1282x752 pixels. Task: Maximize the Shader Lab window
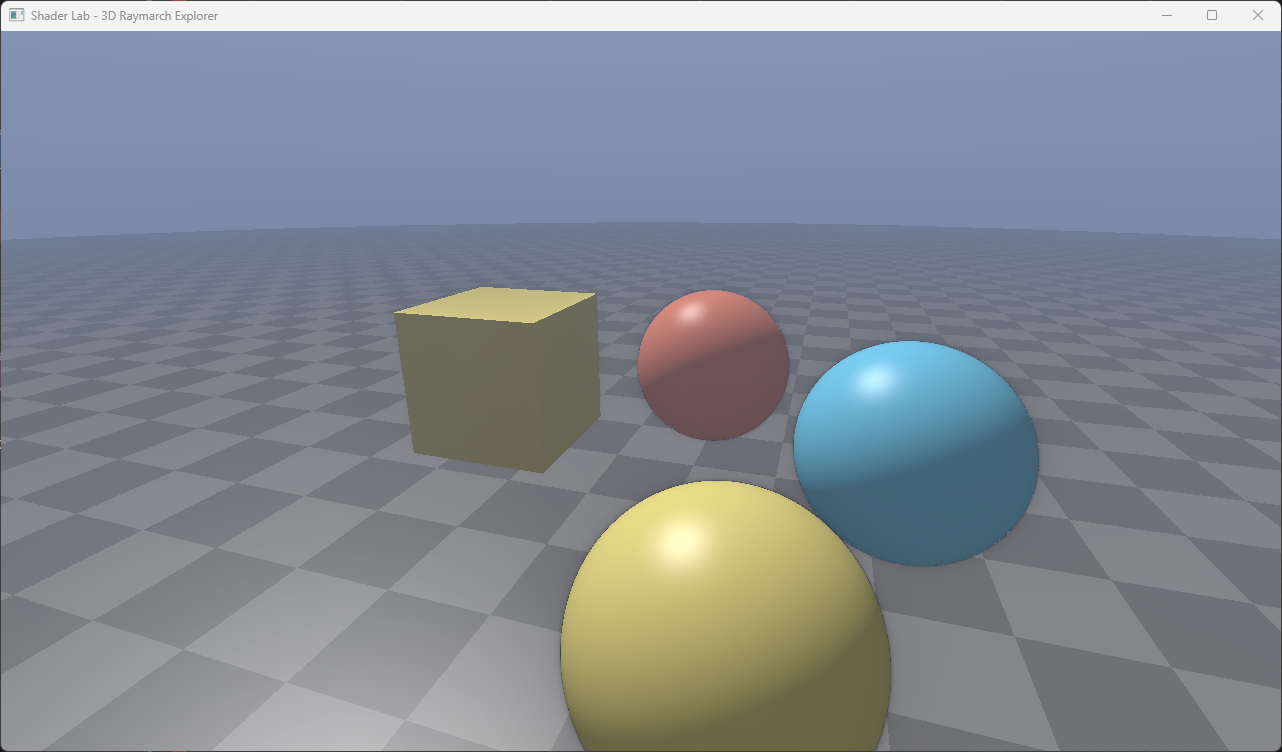[1212, 16]
